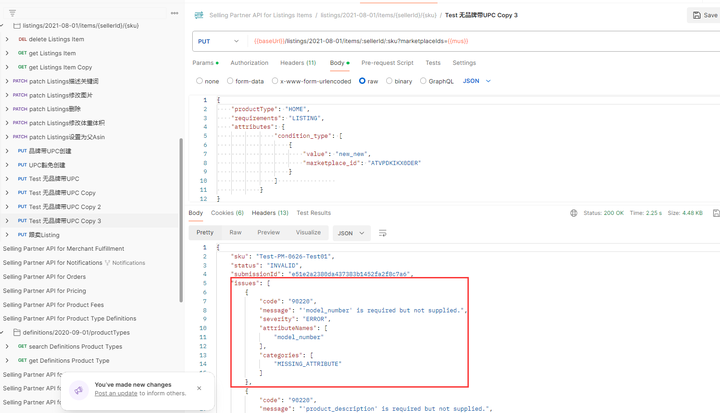Click the globe network icon near Status
Viewport: 720px width, 413px height.
tap(574, 213)
